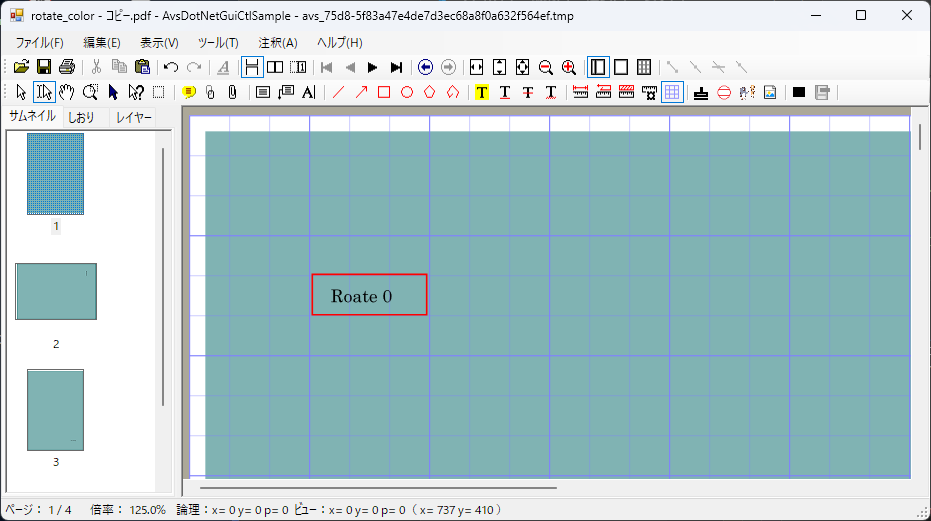Choose the sticky note comment tool

(189, 93)
